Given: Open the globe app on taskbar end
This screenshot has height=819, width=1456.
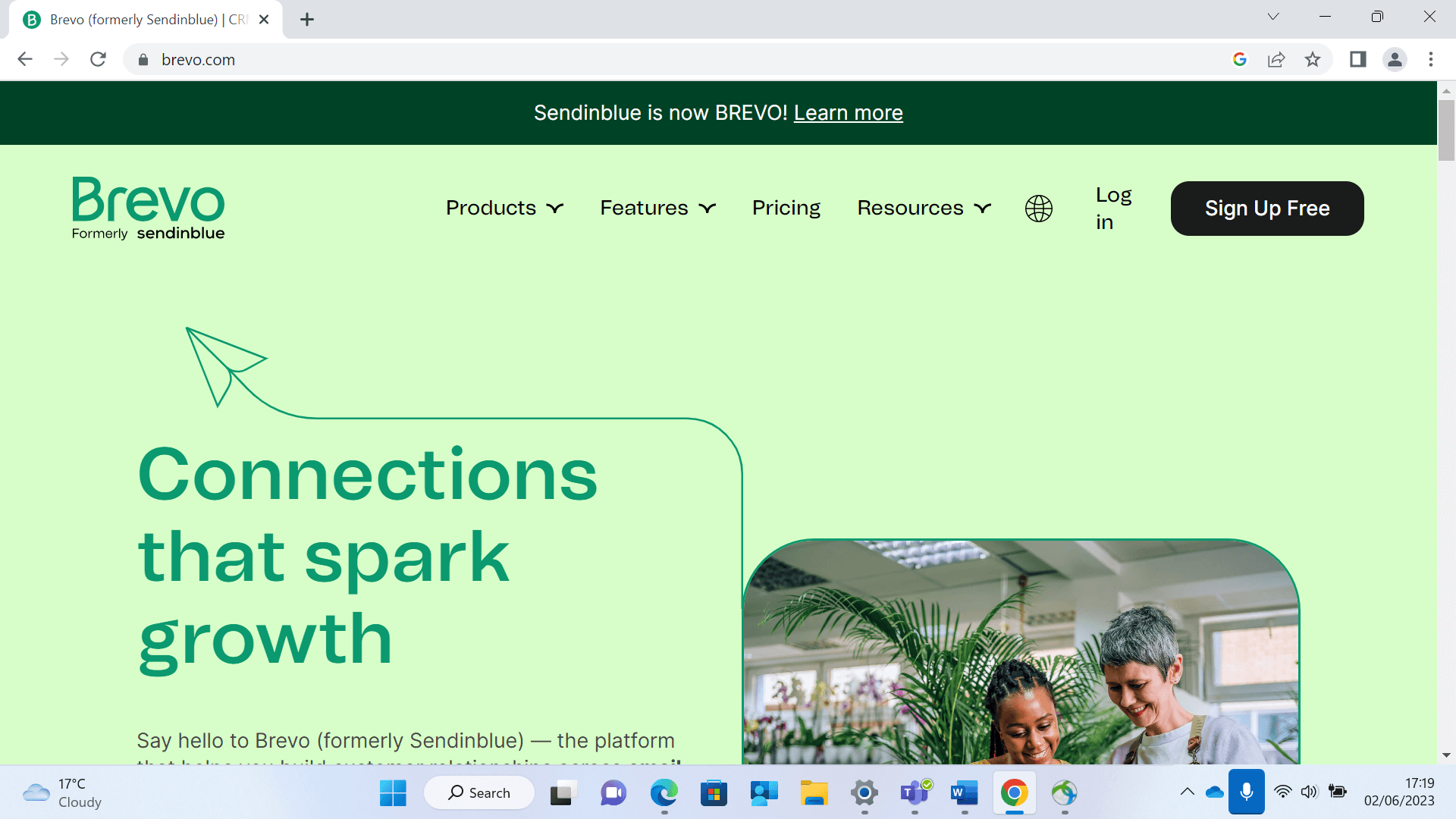Looking at the screenshot, I should (x=1065, y=793).
